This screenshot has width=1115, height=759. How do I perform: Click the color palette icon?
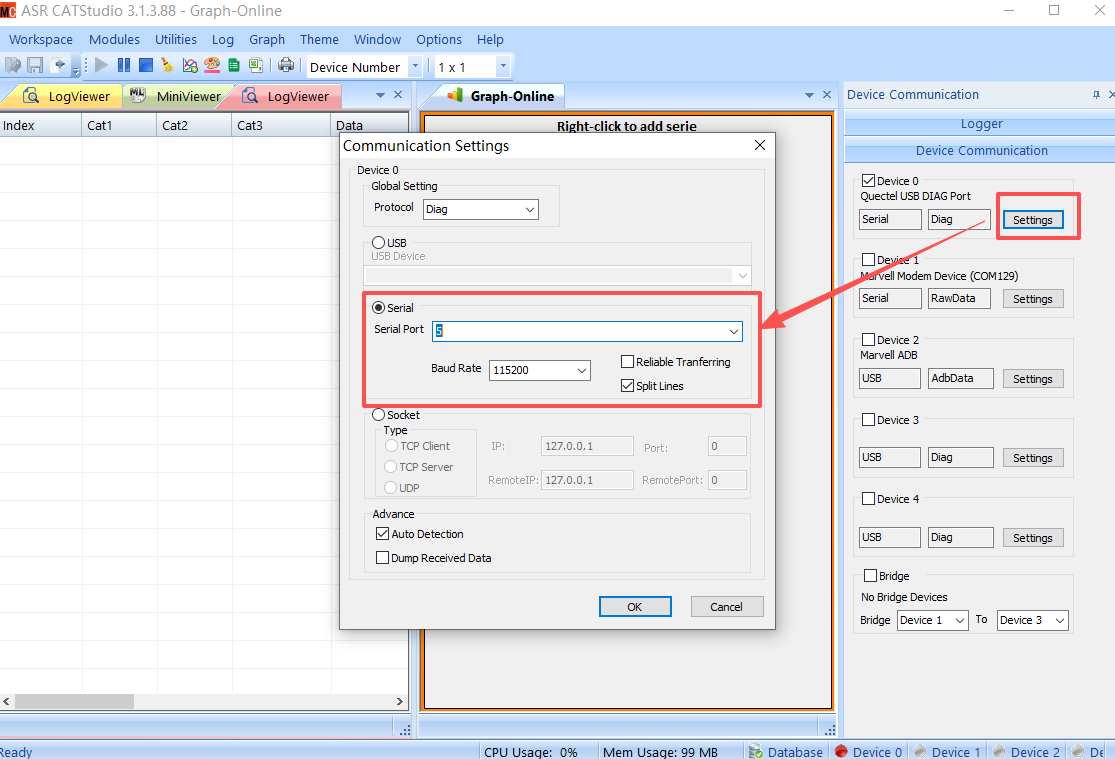212,65
